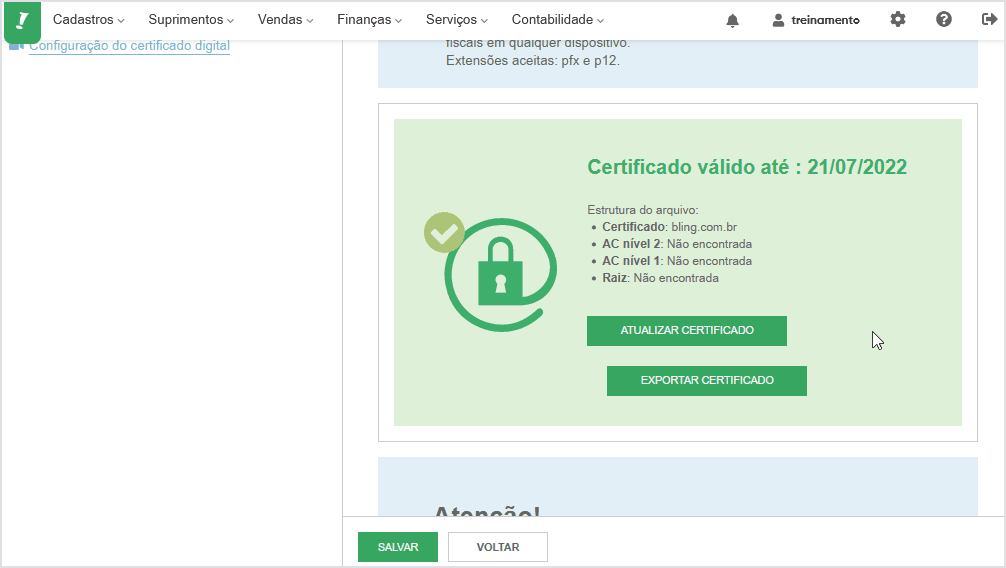This screenshot has height=568, width=1006.
Task: Click the logout exit icon
Action: [989, 19]
